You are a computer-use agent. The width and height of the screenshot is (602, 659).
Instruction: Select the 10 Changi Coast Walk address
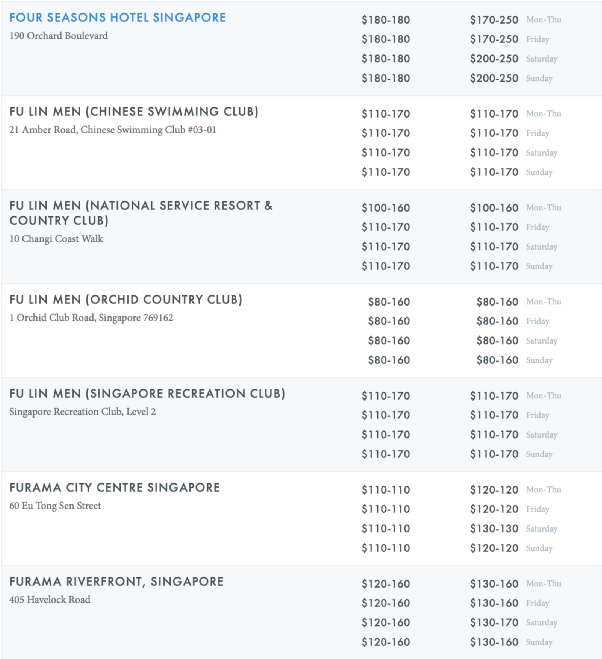pos(56,239)
